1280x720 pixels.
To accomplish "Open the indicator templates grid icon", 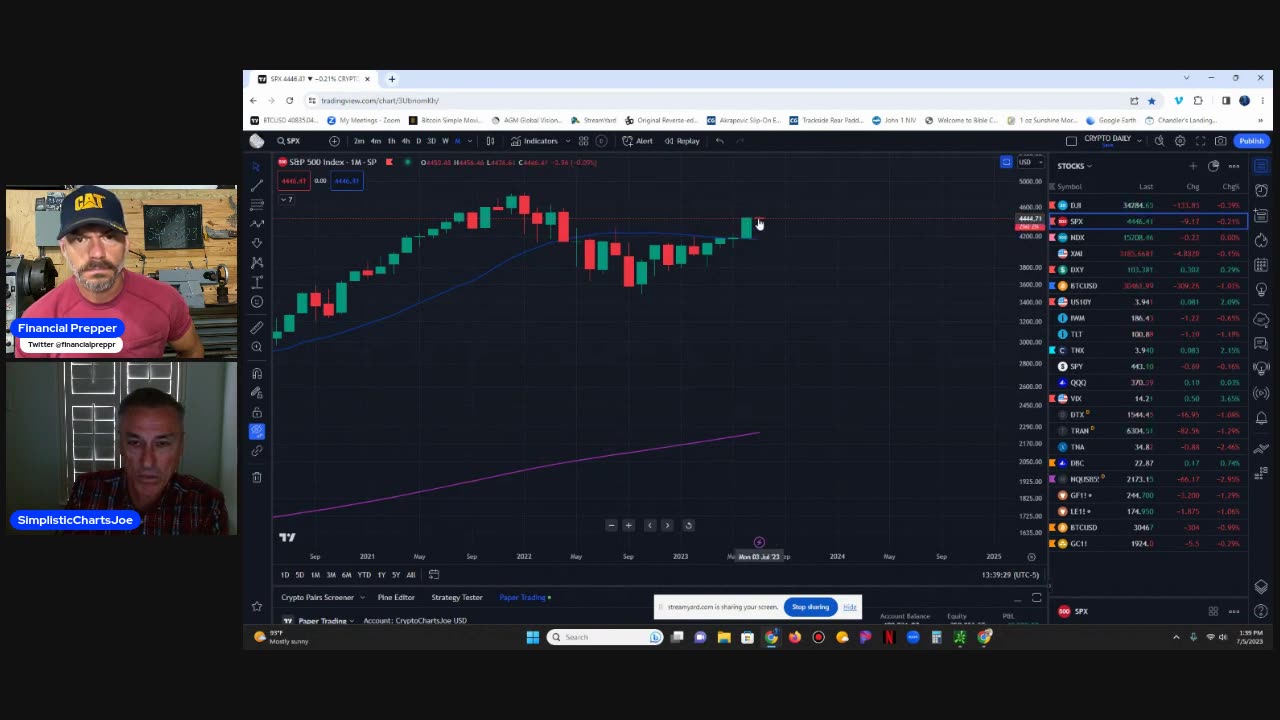I will pyautogui.click(x=583, y=141).
